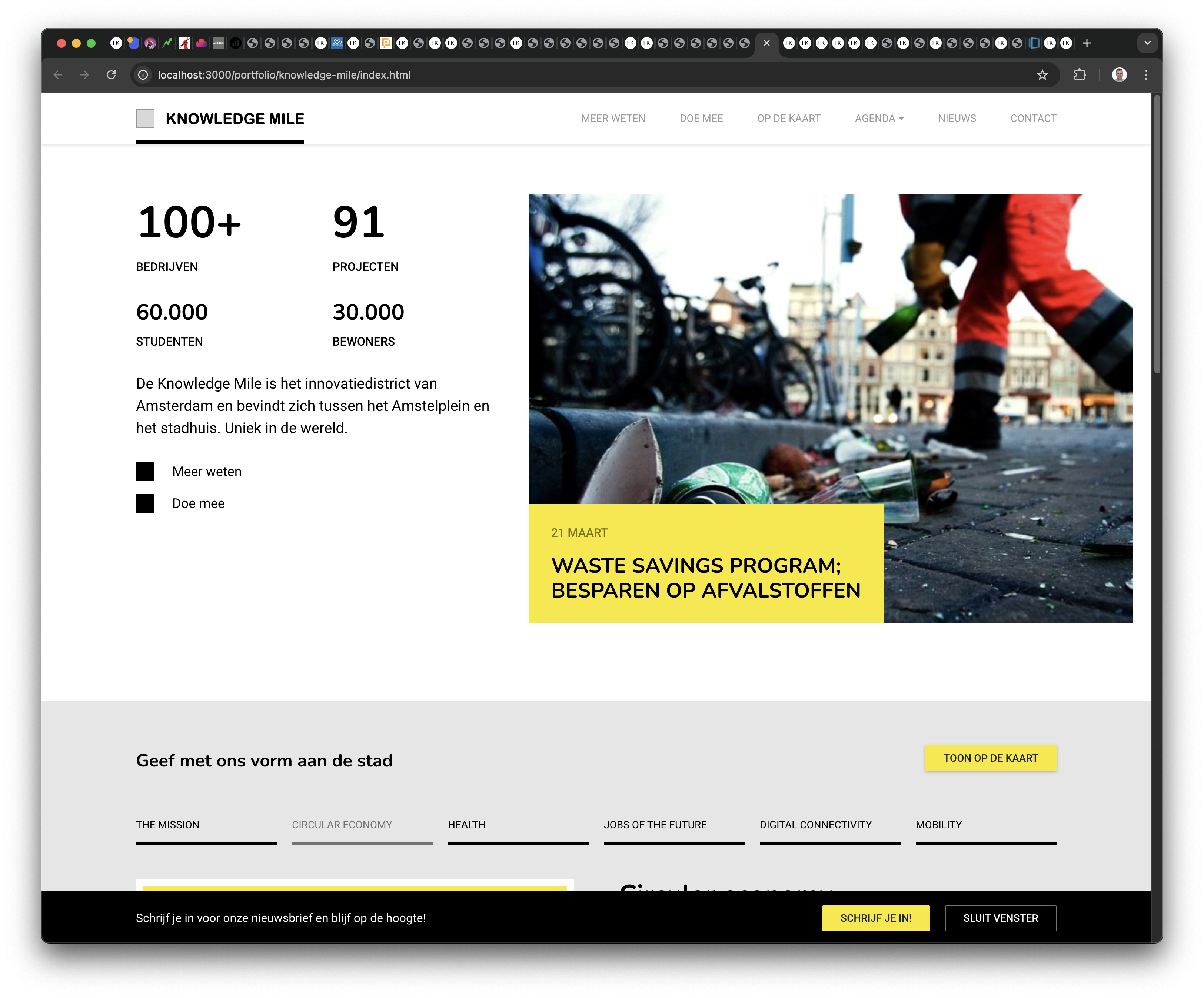The image size is (1204, 998).
Task: Go to the Contact page
Action: click(x=1033, y=119)
